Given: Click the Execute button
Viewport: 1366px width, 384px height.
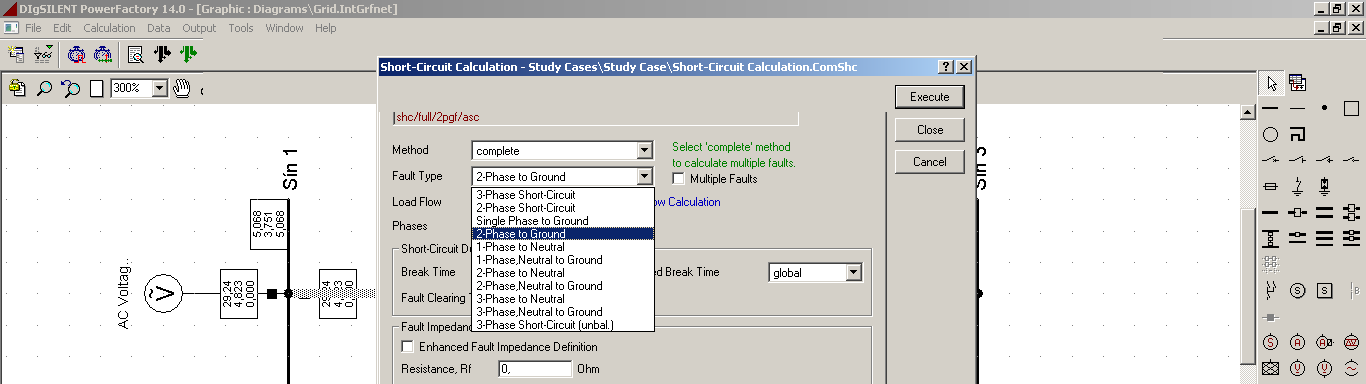Looking at the screenshot, I should coord(929,97).
